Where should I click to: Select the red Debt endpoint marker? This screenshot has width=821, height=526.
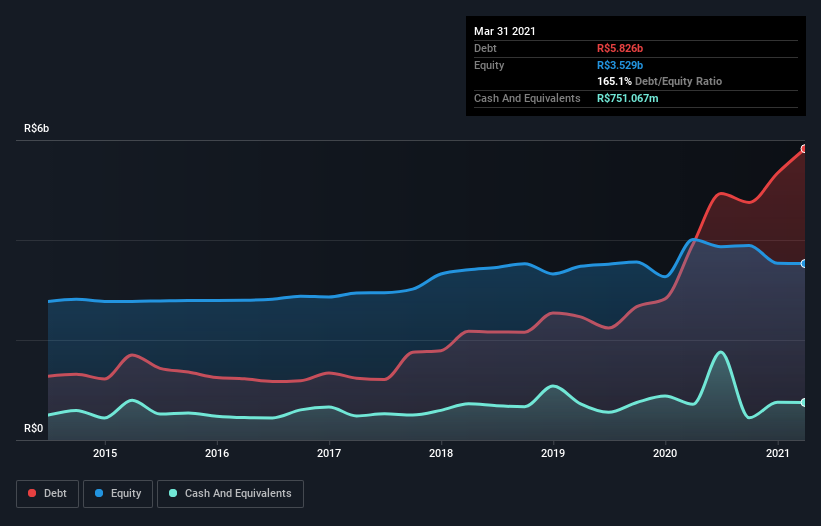pyautogui.click(x=804, y=149)
